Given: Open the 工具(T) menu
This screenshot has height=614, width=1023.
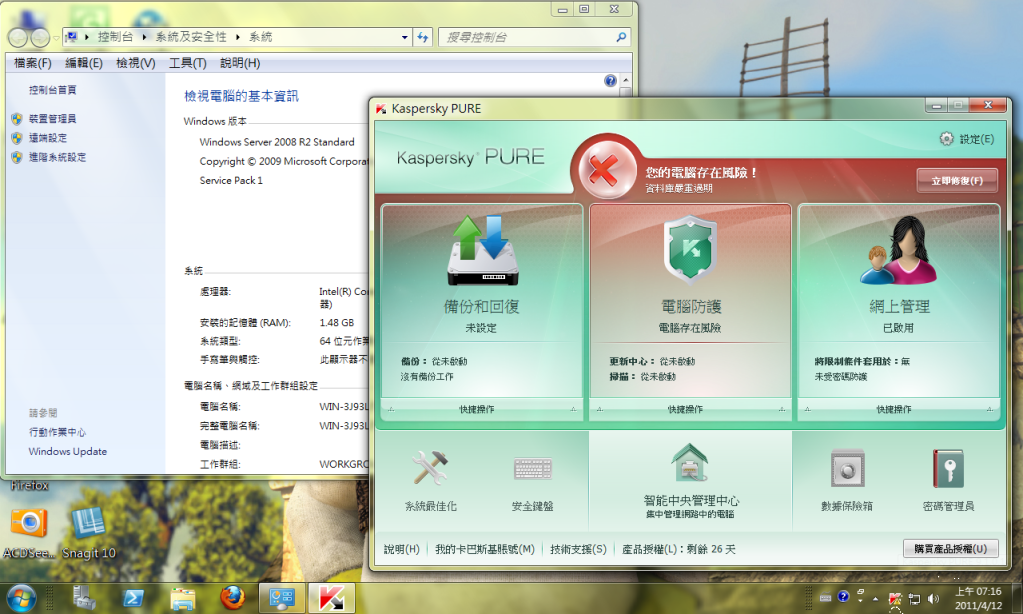Looking at the screenshot, I should [x=187, y=63].
